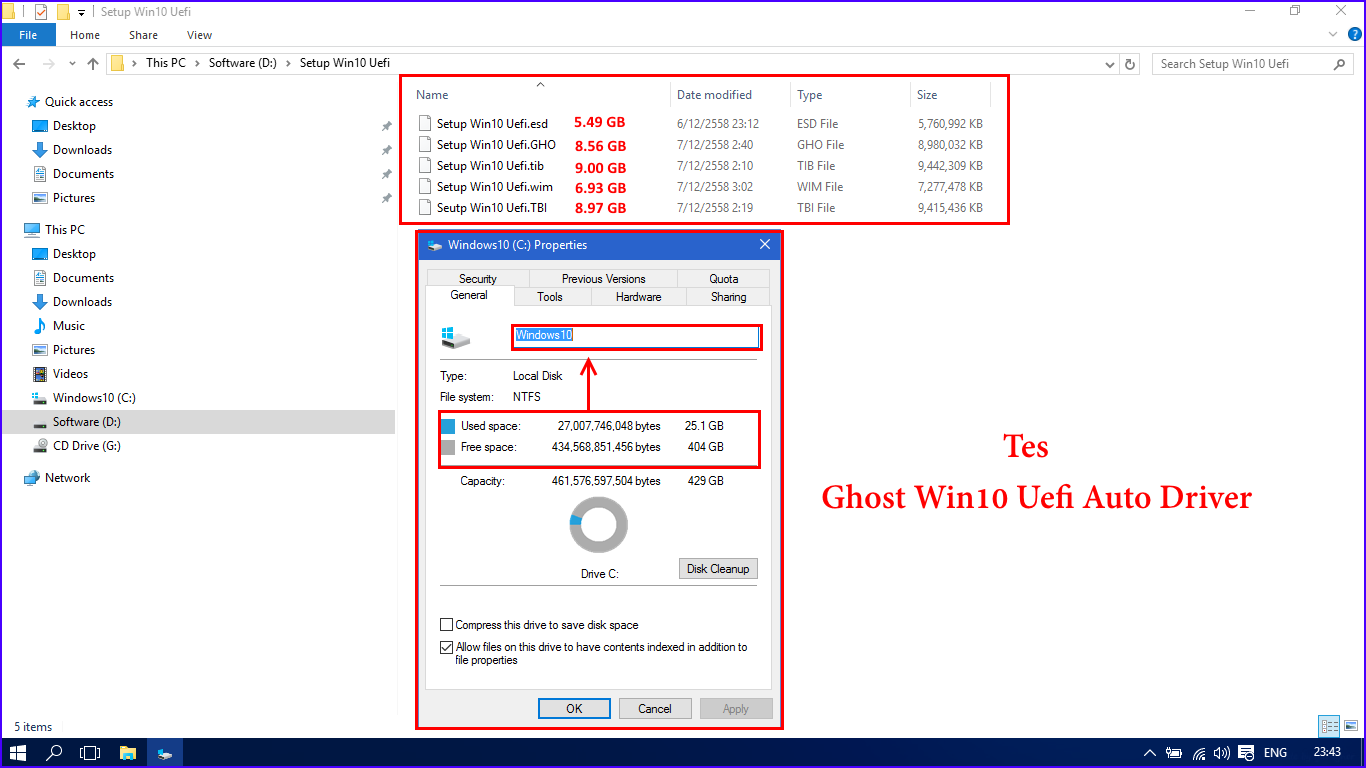Click the Disk Cleanup button
1366x768 pixels.
tap(718, 569)
